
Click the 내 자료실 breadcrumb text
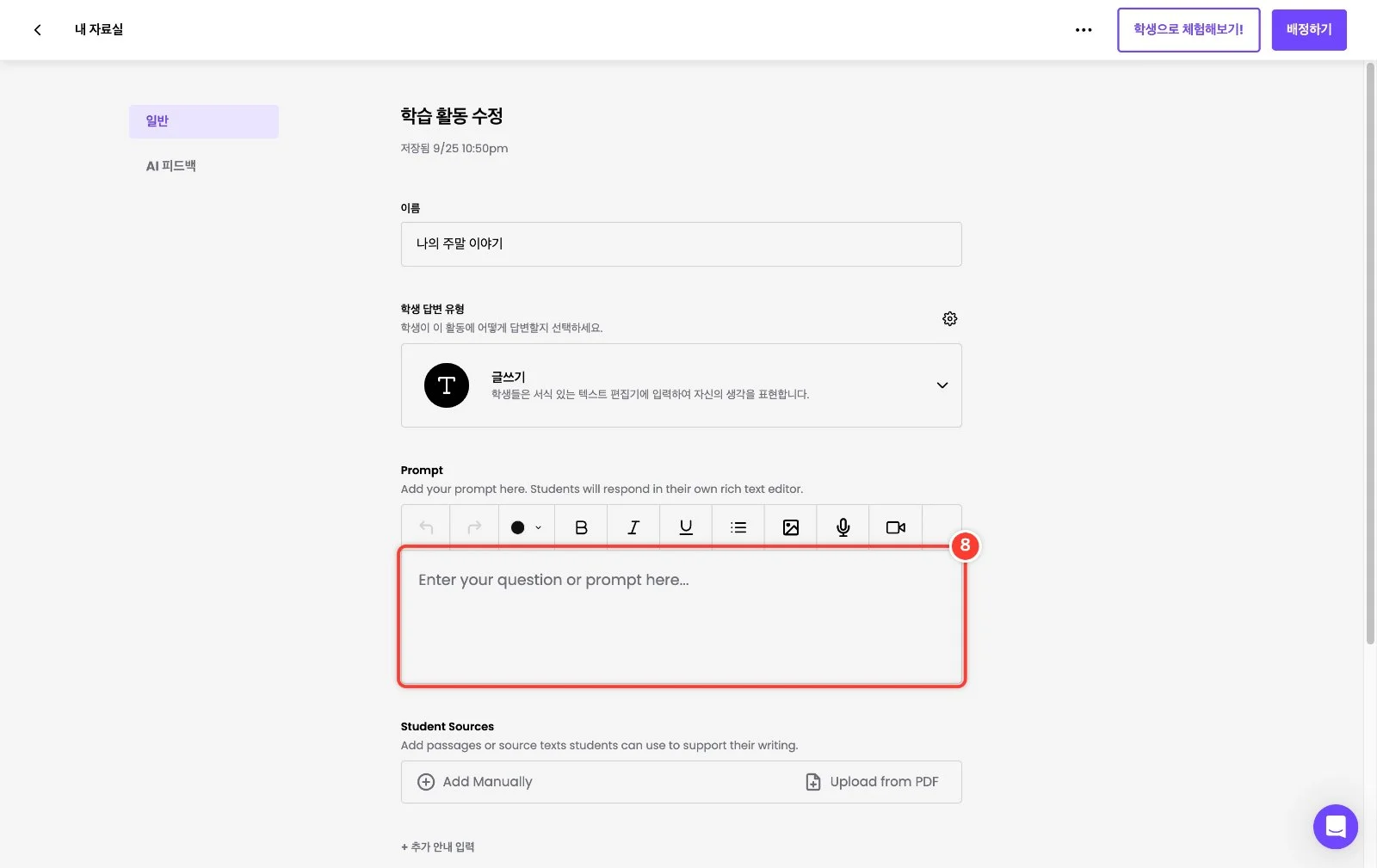coord(99,30)
